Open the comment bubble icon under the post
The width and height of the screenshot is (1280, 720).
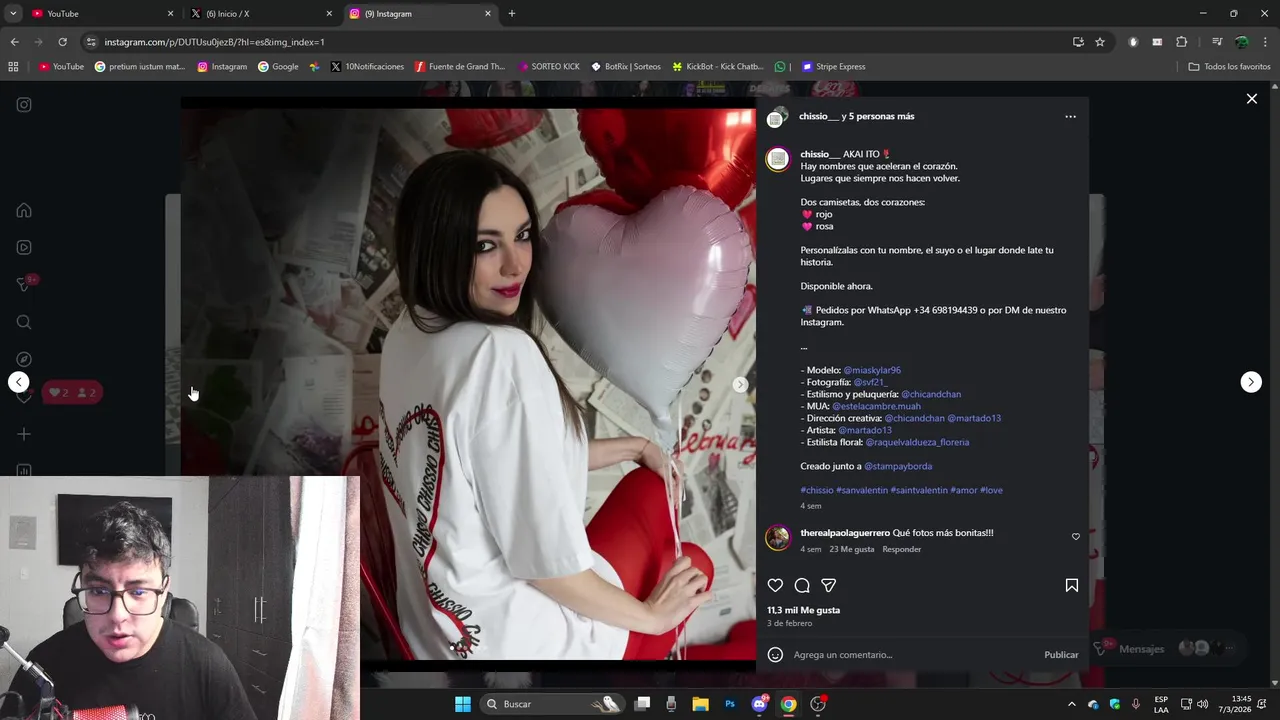(x=802, y=585)
